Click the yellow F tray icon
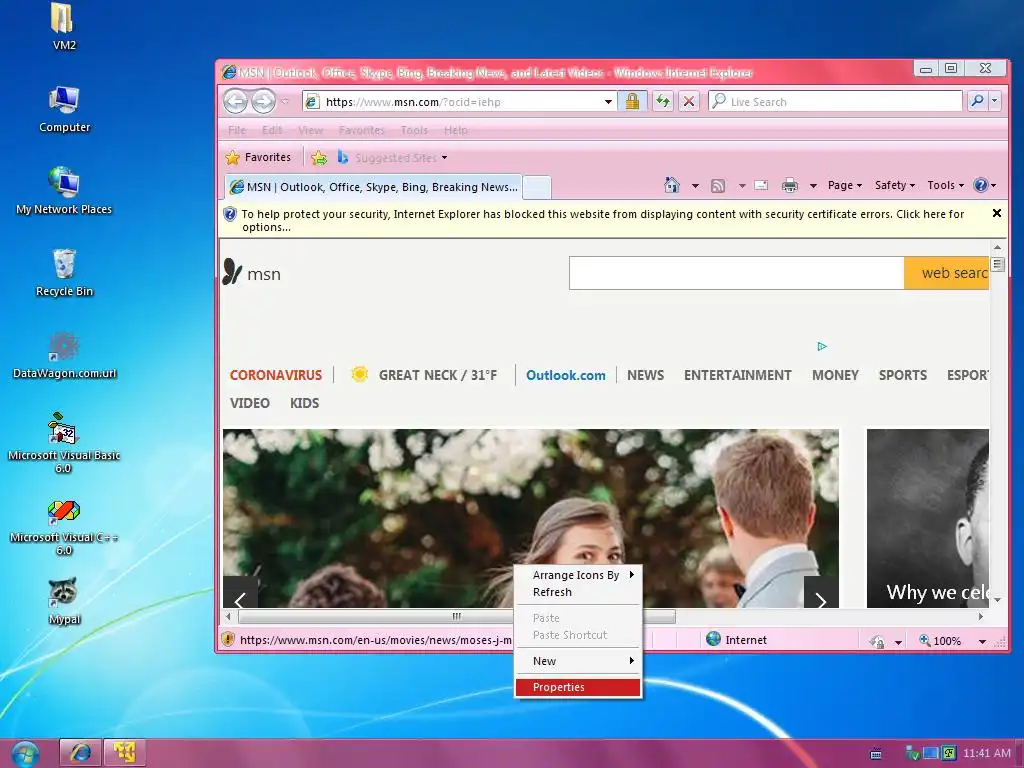This screenshot has height=768, width=1024. click(x=949, y=753)
